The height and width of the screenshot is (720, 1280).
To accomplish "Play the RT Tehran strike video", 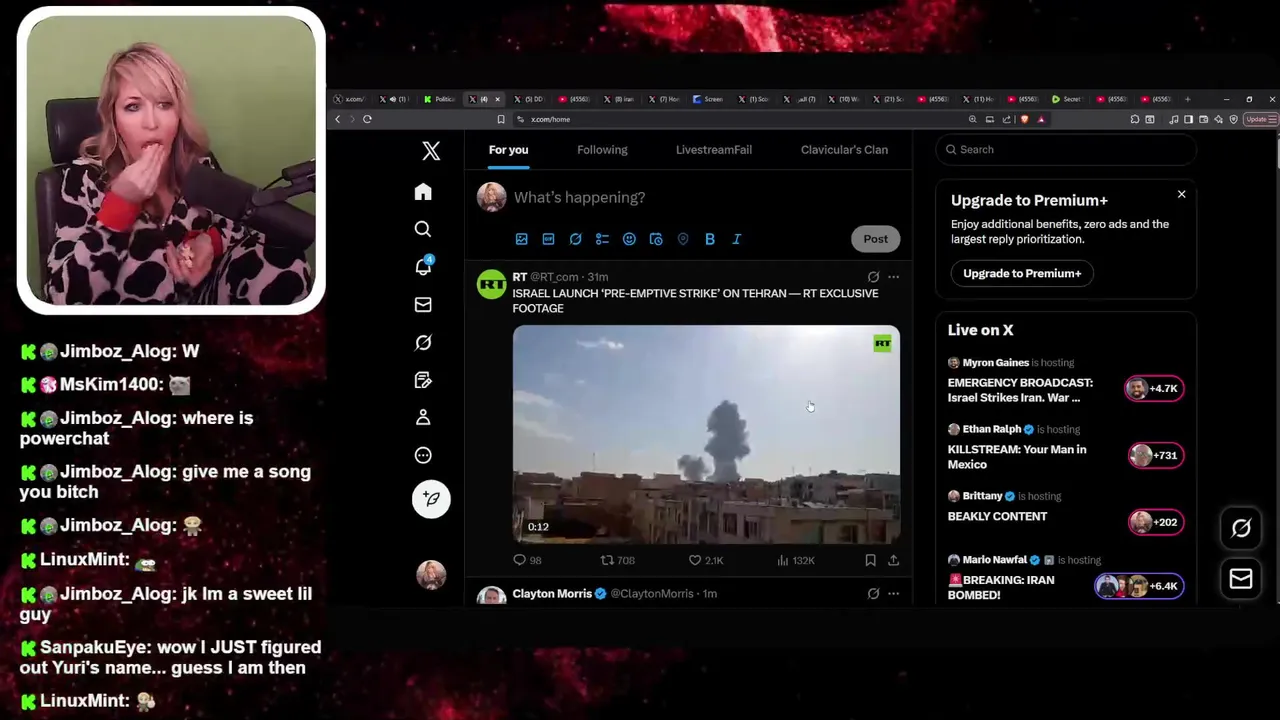I will (x=706, y=434).
